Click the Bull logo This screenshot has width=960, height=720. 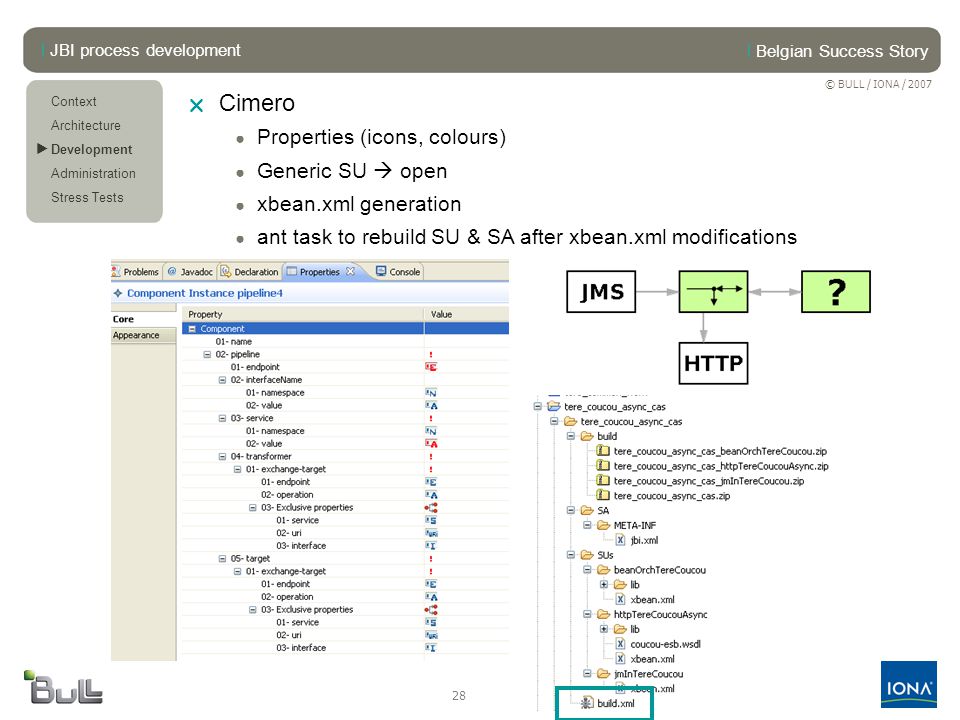[63, 687]
